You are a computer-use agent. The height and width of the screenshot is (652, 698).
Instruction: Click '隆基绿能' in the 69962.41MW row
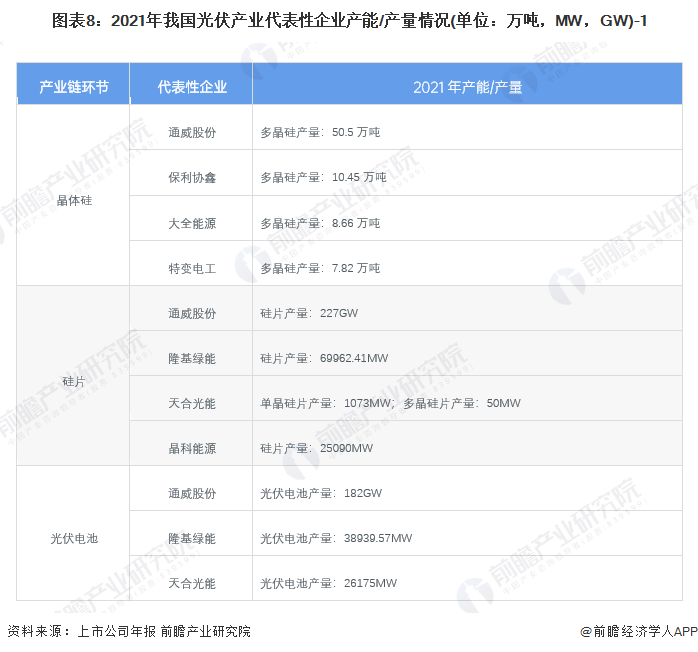pos(192,358)
